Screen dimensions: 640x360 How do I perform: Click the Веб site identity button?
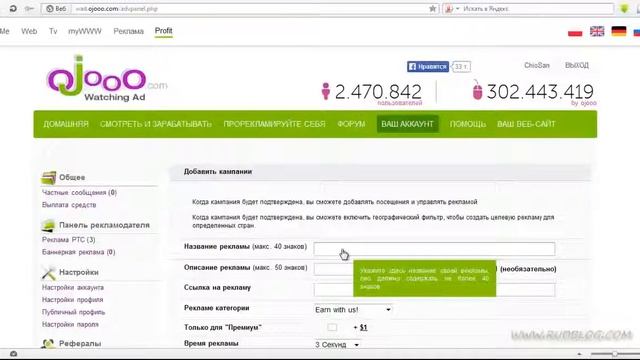(x=56, y=9)
